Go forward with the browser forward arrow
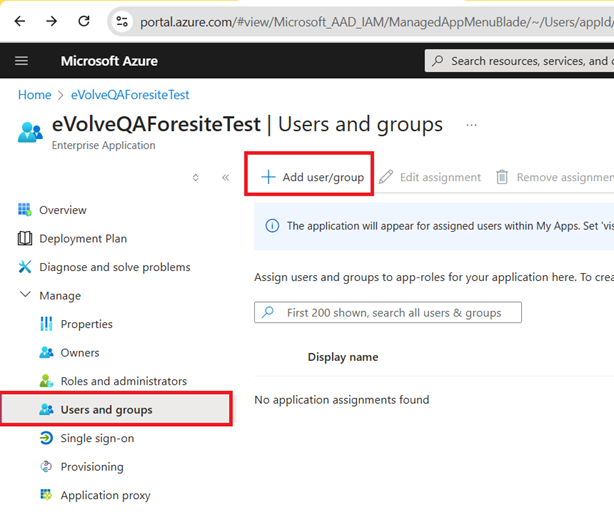The height and width of the screenshot is (512, 614). click(51, 21)
